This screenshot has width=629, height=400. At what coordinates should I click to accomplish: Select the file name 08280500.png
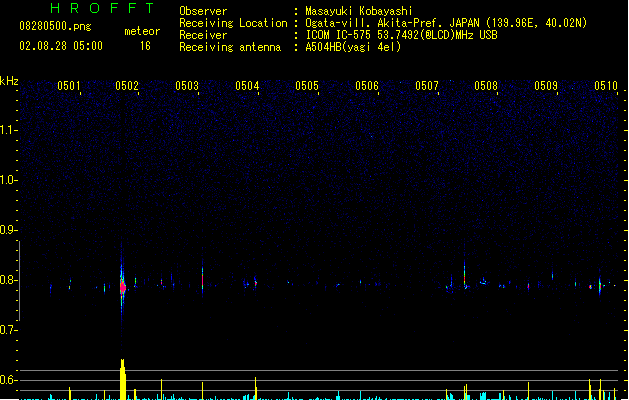point(55,26)
